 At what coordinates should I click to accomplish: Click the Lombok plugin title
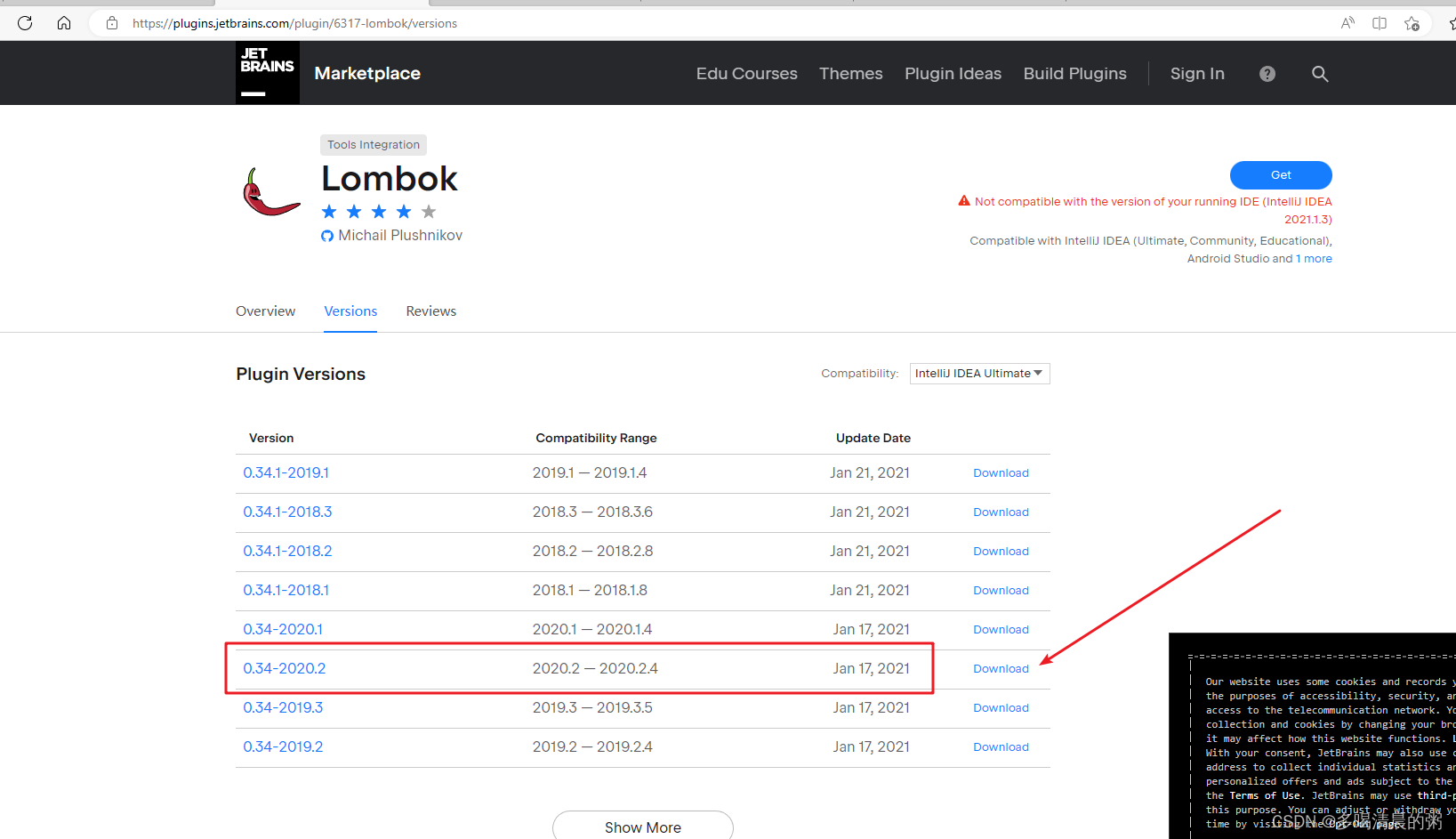390,180
